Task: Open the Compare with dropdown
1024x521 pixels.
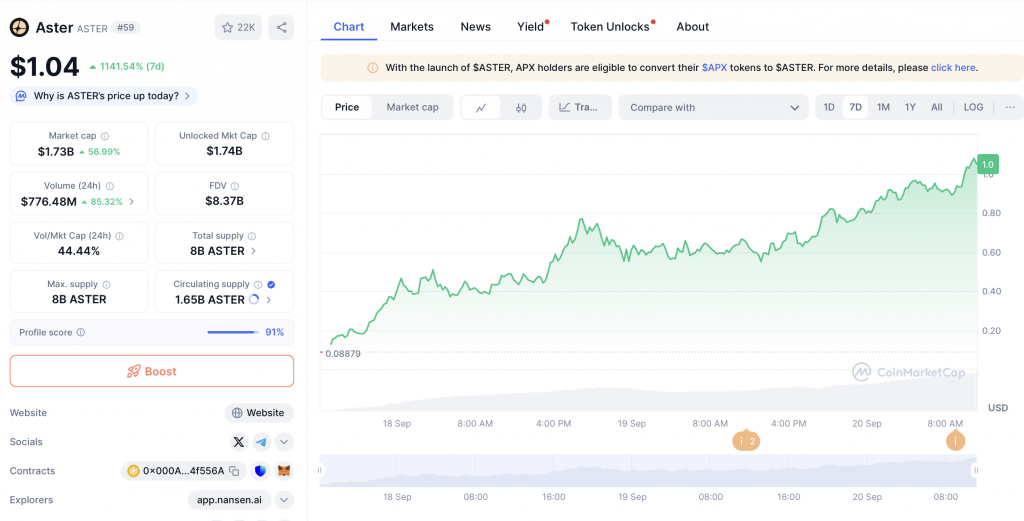Action: pos(714,107)
